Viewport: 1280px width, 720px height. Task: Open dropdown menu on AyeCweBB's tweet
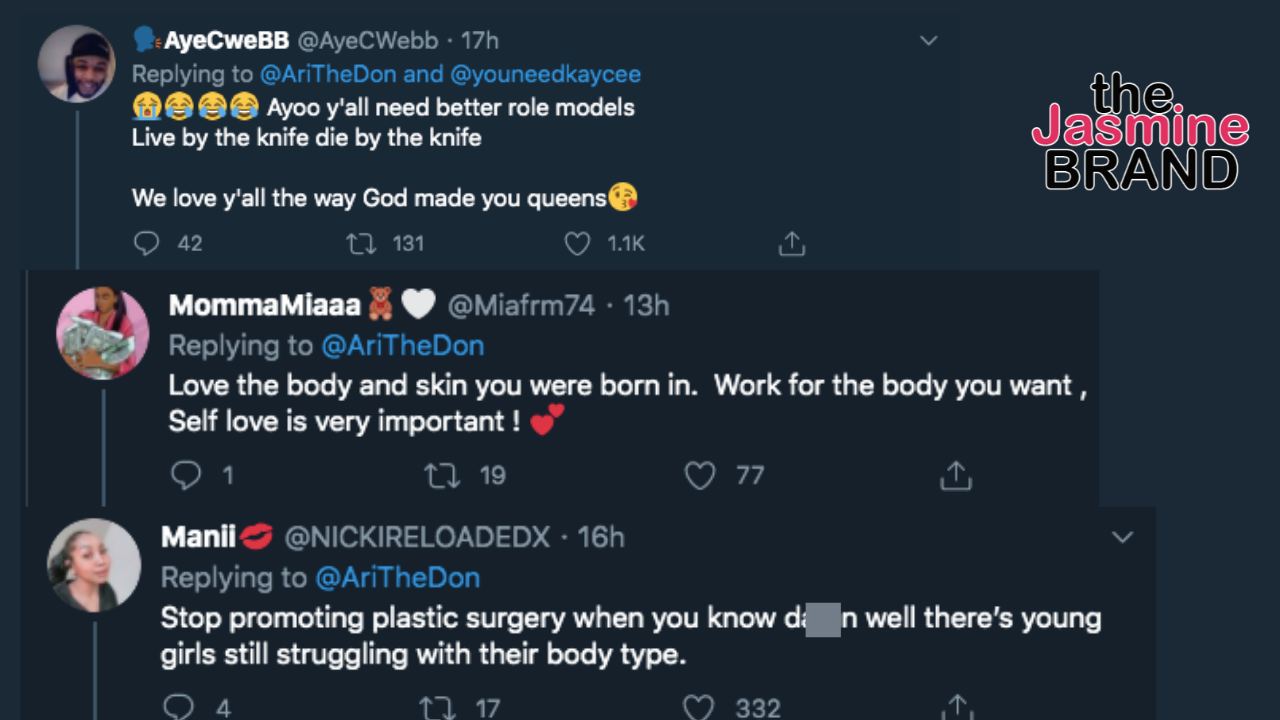[929, 41]
